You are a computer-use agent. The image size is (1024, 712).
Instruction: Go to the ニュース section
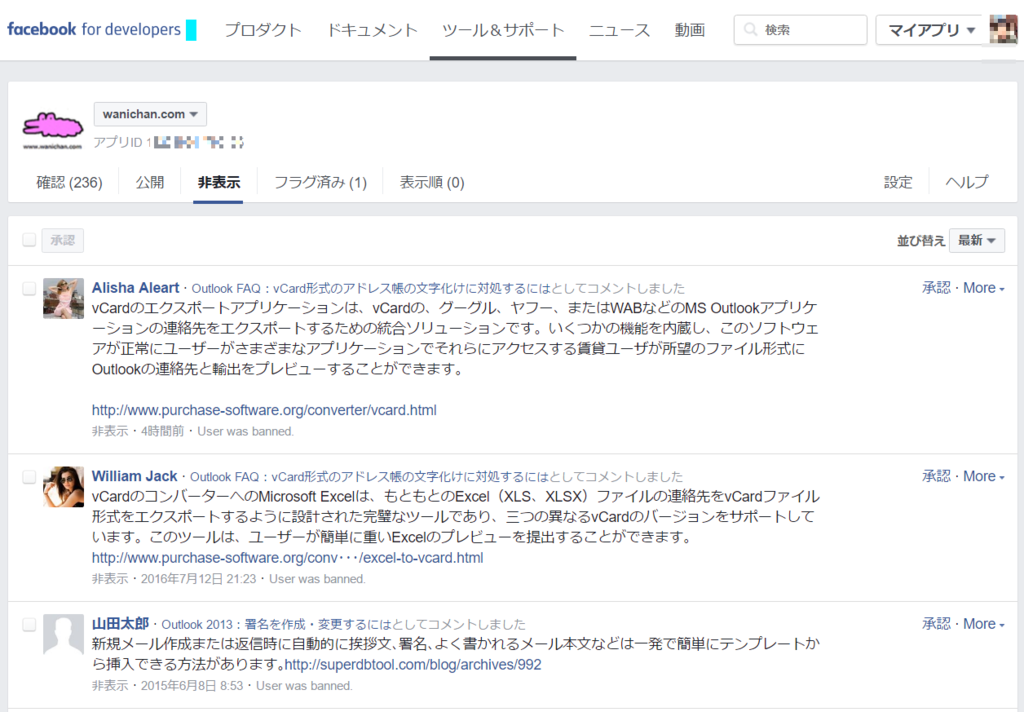[x=619, y=30]
